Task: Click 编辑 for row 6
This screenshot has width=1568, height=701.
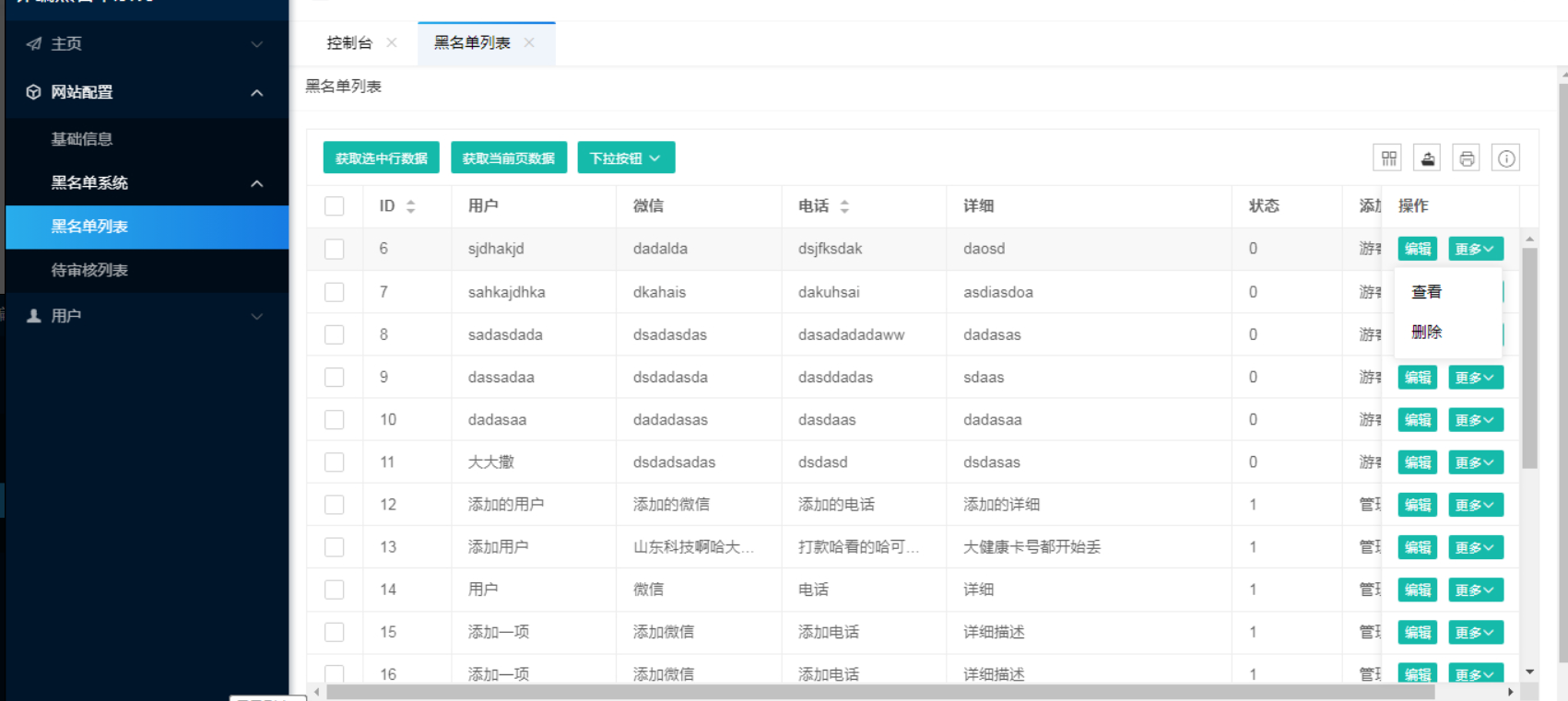Action: point(1418,249)
